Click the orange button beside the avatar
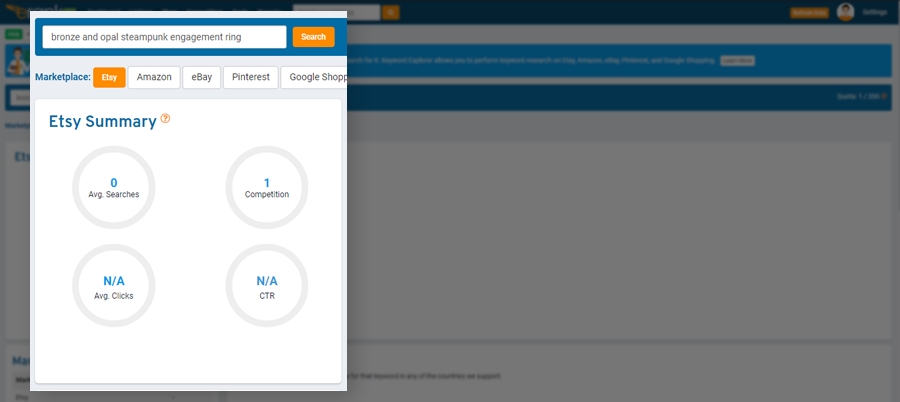The height and width of the screenshot is (402, 900). 809,13
